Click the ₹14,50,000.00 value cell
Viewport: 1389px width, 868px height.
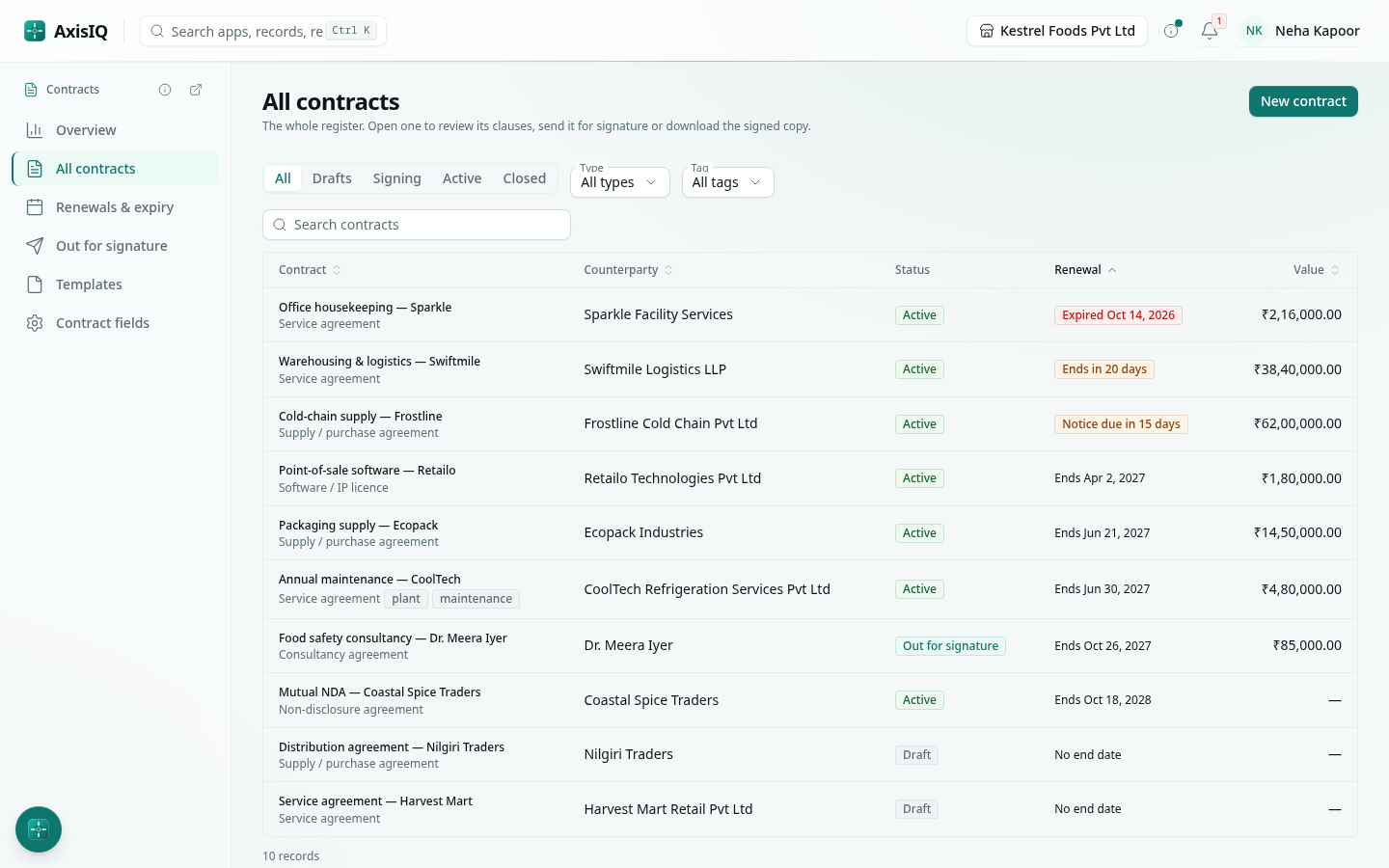(x=1297, y=532)
